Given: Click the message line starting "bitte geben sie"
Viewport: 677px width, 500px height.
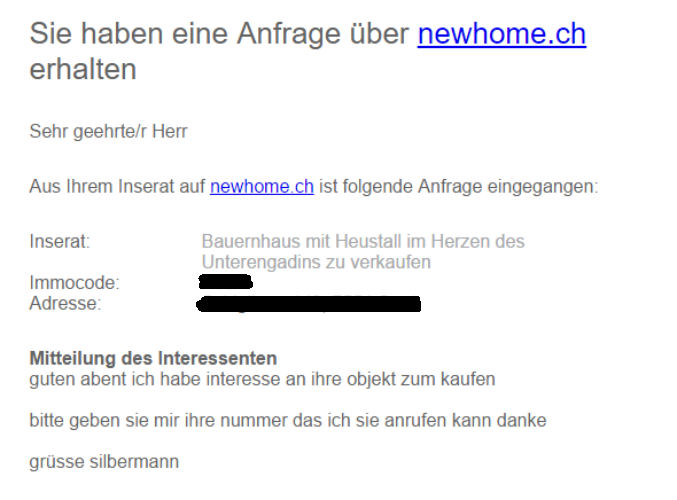Looking at the screenshot, I should (x=288, y=420).
